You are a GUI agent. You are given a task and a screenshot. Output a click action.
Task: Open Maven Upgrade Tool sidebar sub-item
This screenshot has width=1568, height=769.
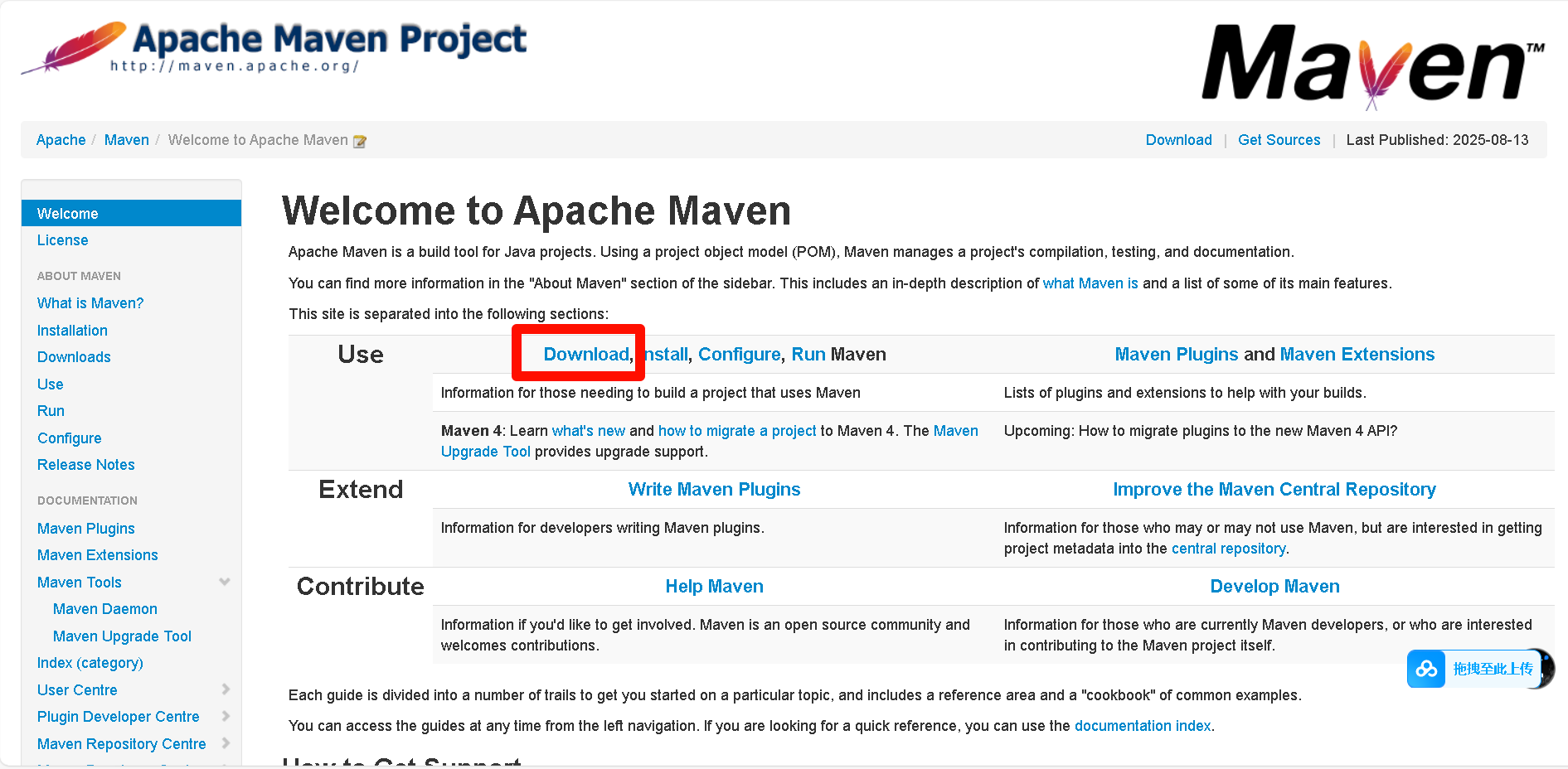[122, 636]
